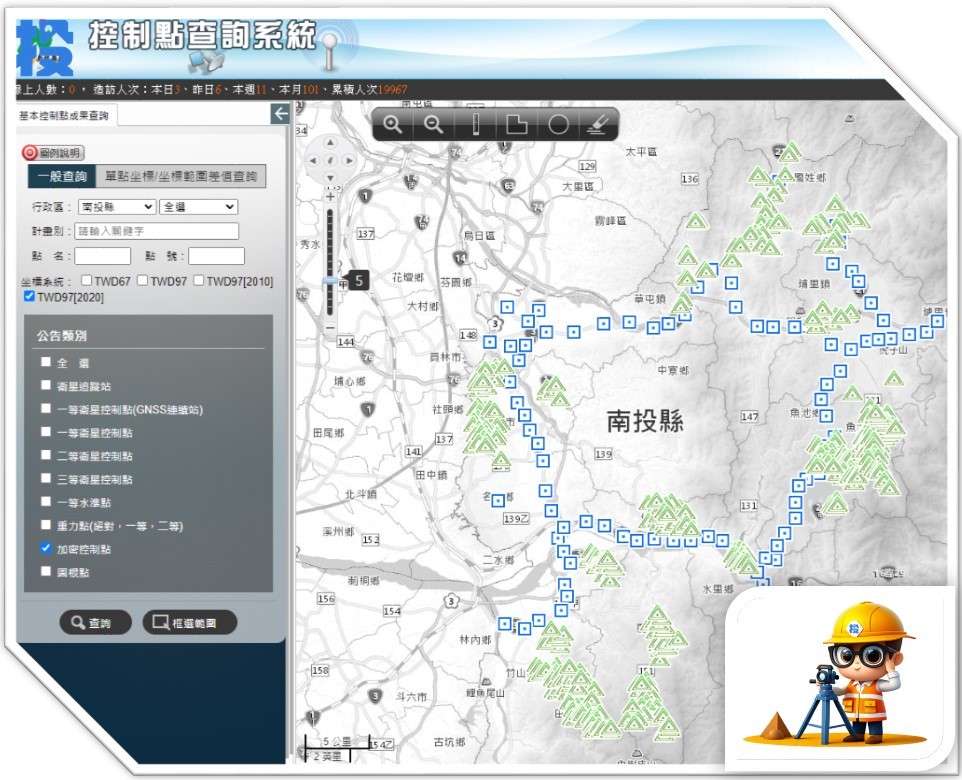This screenshot has height=780, width=962.
Task: Uncheck the TWD97[2020] checkbox
Action: point(29,296)
